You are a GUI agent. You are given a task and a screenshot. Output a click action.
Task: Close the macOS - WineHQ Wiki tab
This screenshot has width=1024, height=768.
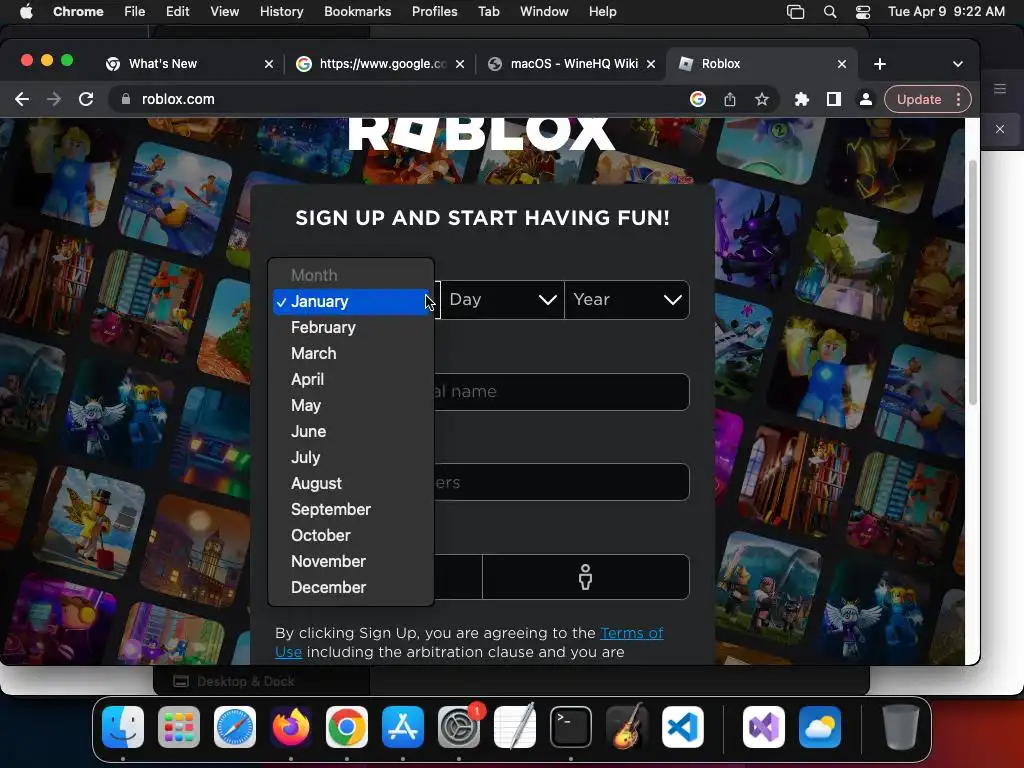650,64
